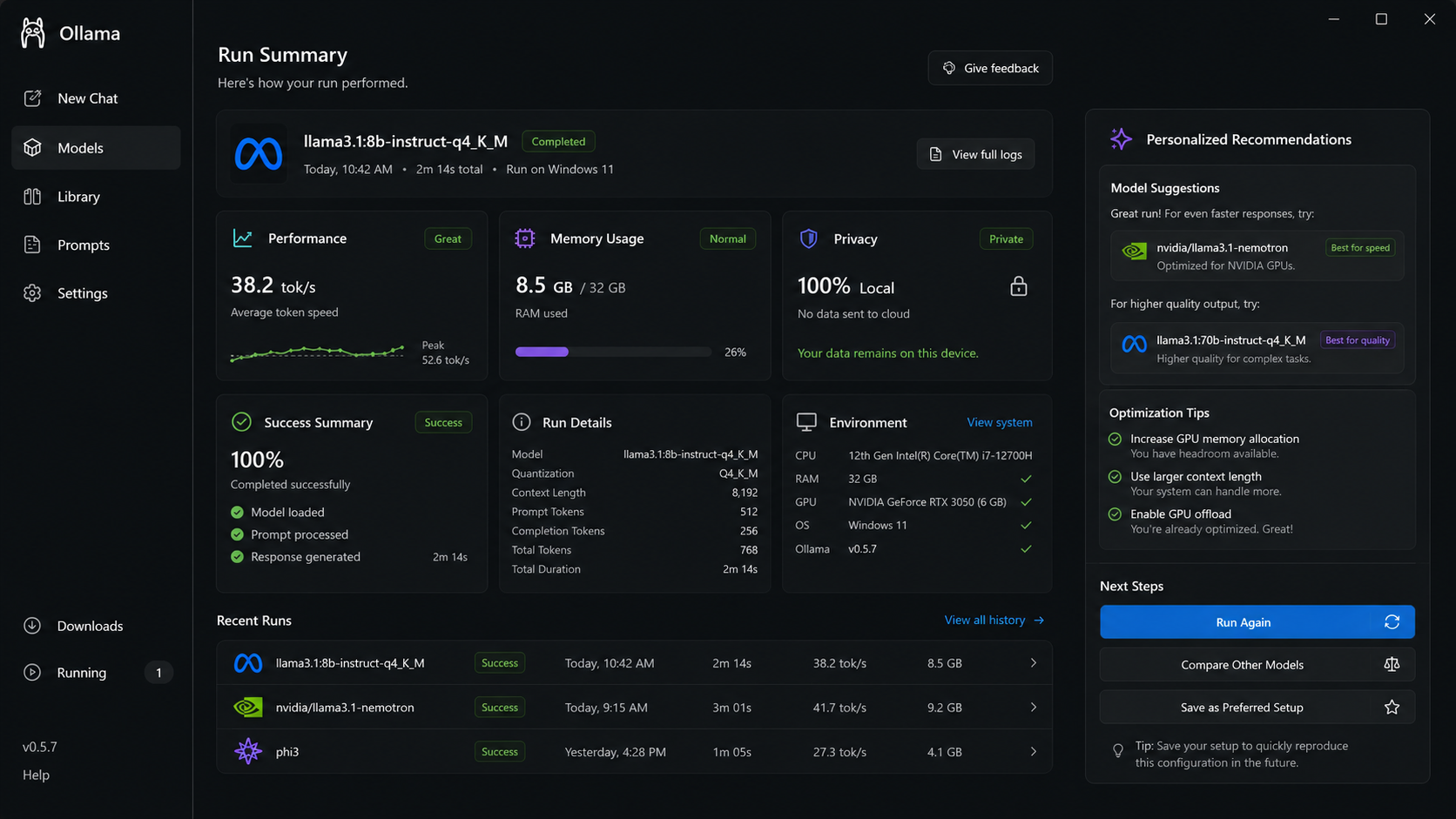Click the Success Summary checkmark circle icon

pos(241,422)
